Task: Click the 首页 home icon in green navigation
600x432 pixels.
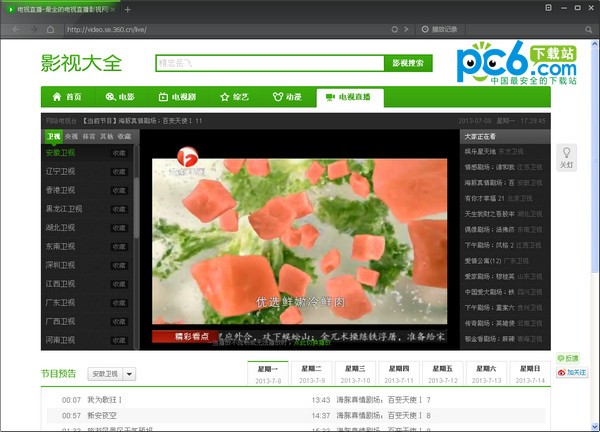Action: [66, 97]
